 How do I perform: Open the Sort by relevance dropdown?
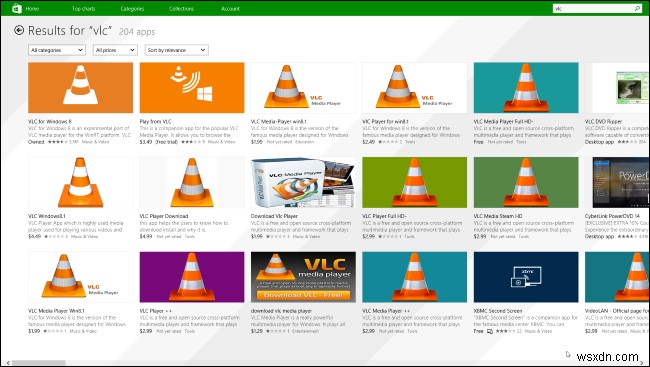click(x=177, y=50)
